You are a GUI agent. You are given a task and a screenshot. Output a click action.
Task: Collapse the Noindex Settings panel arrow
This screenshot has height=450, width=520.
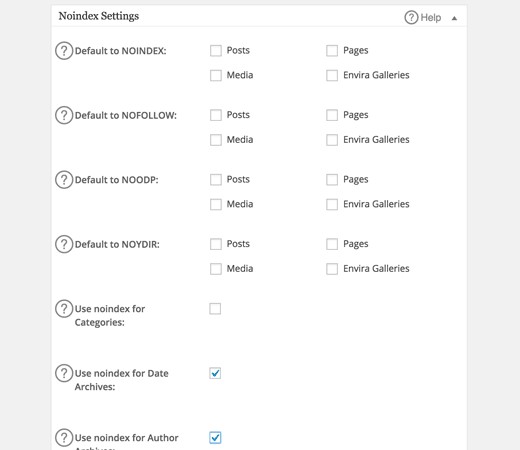click(454, 18)
